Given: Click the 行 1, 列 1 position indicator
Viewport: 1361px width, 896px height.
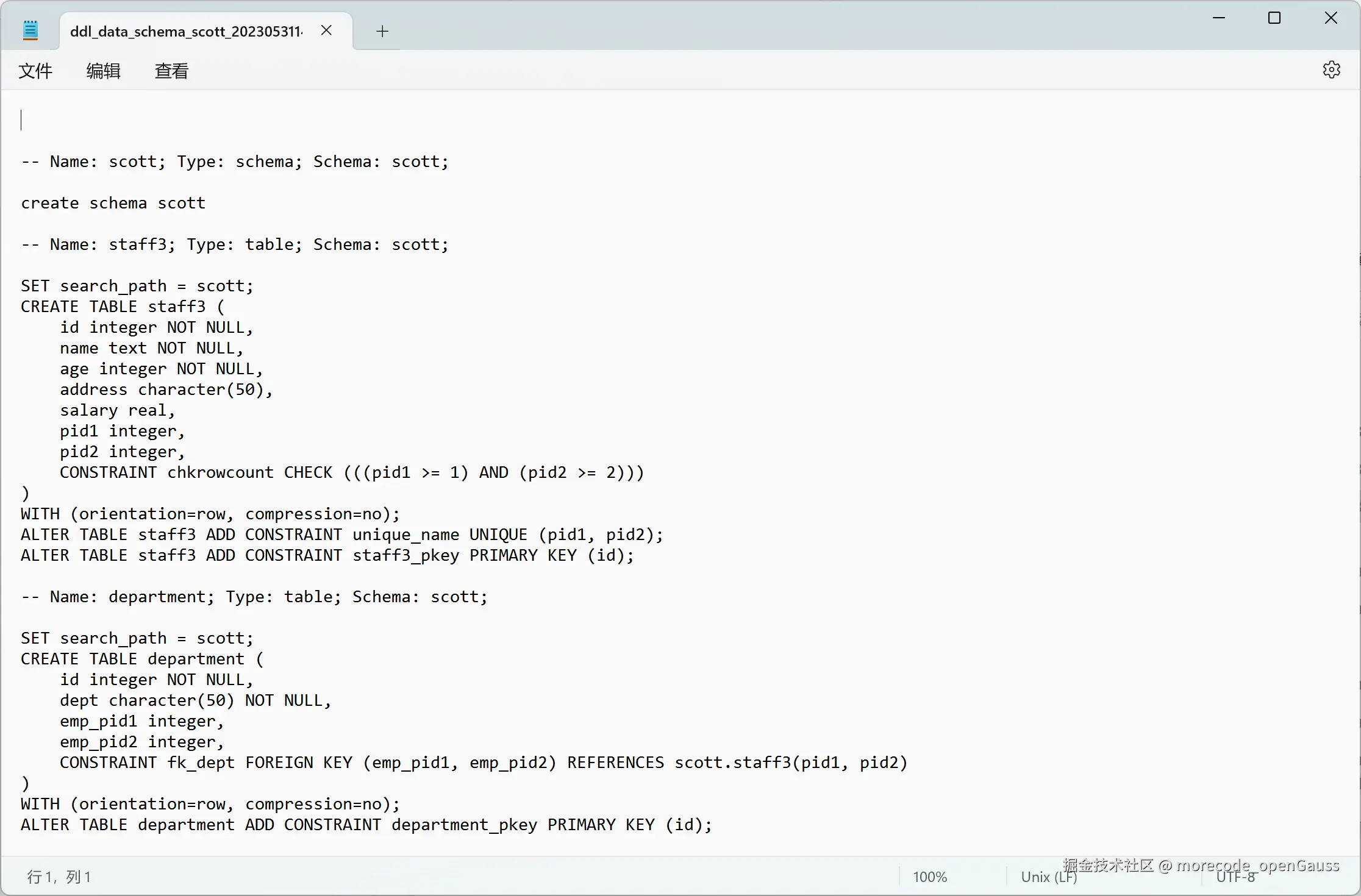Looking at the screenshot, I should [x=59, y=876].
